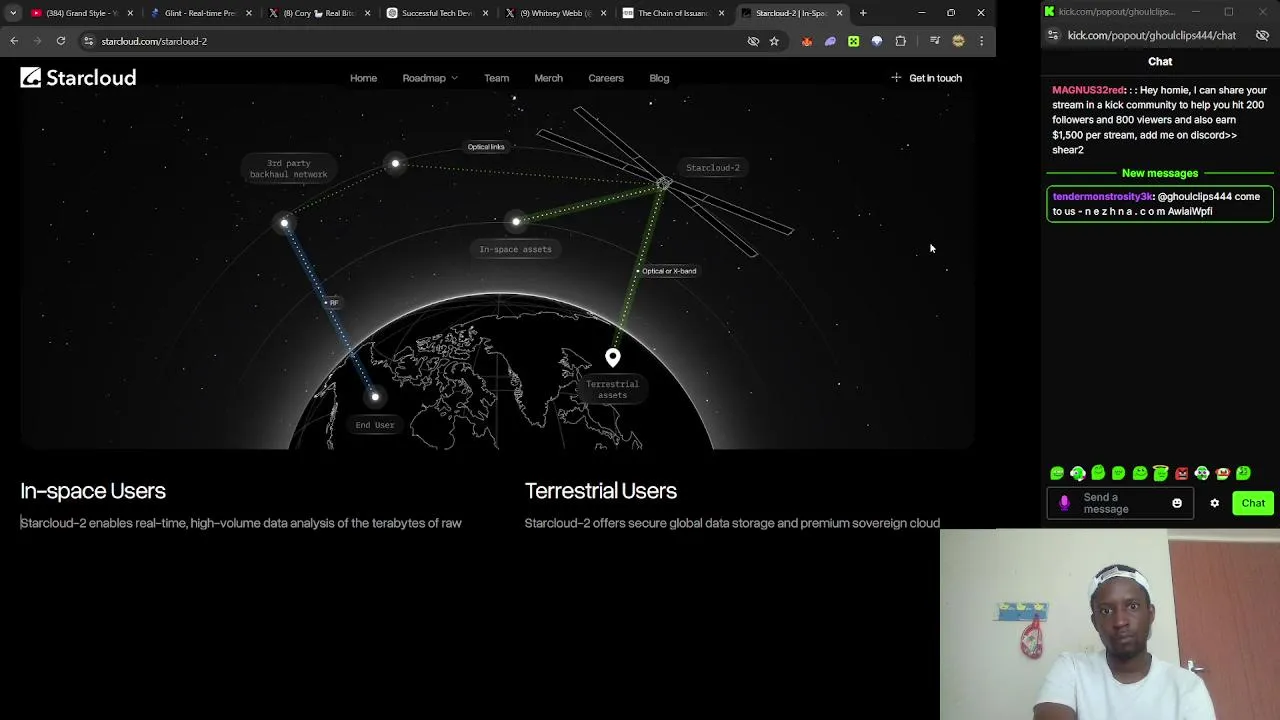Open the media control toolbar icon
The image size is (1280, 720).
934,41
